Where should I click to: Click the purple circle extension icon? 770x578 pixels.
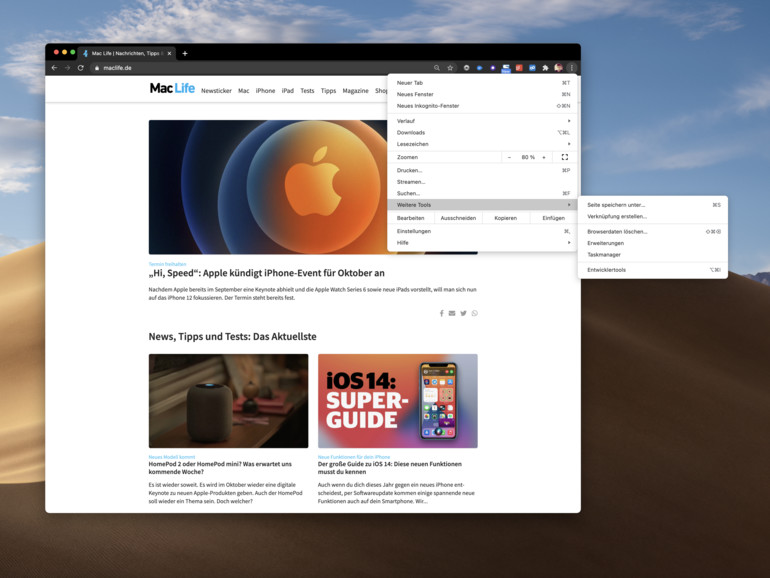493,68
